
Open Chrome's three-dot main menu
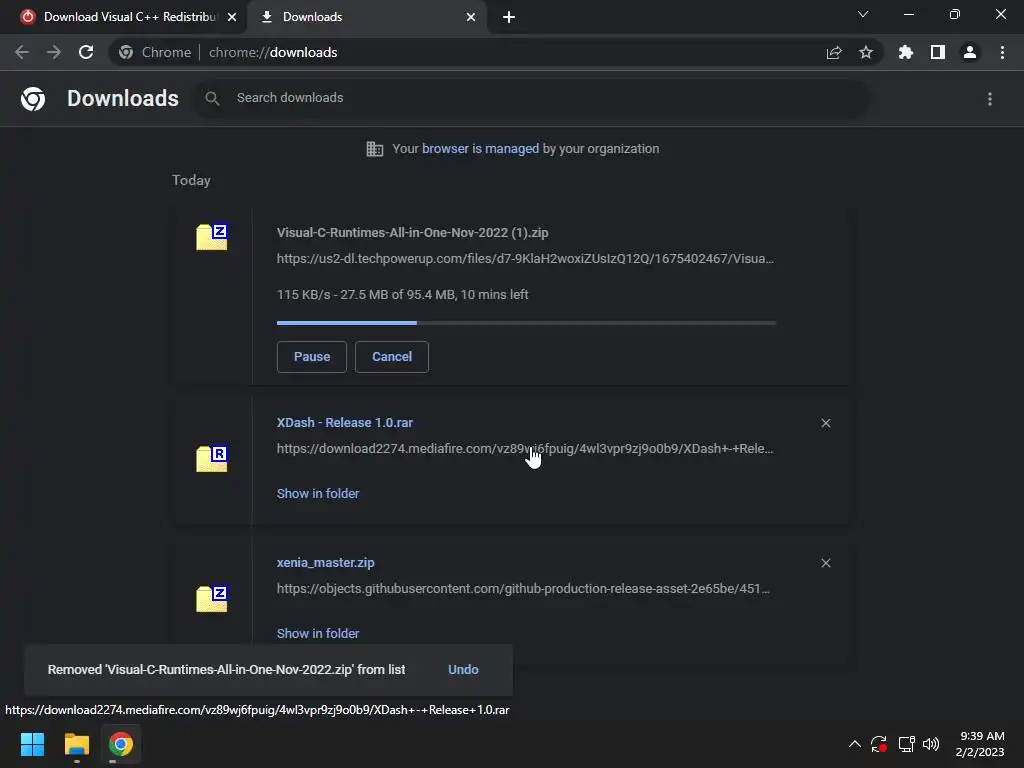click(x=1002, y=52)
